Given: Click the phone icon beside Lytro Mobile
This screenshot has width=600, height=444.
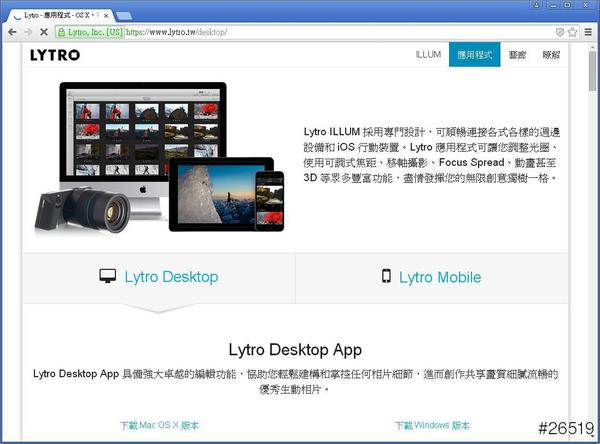Looking at the screenshot, I should point(386,276).
